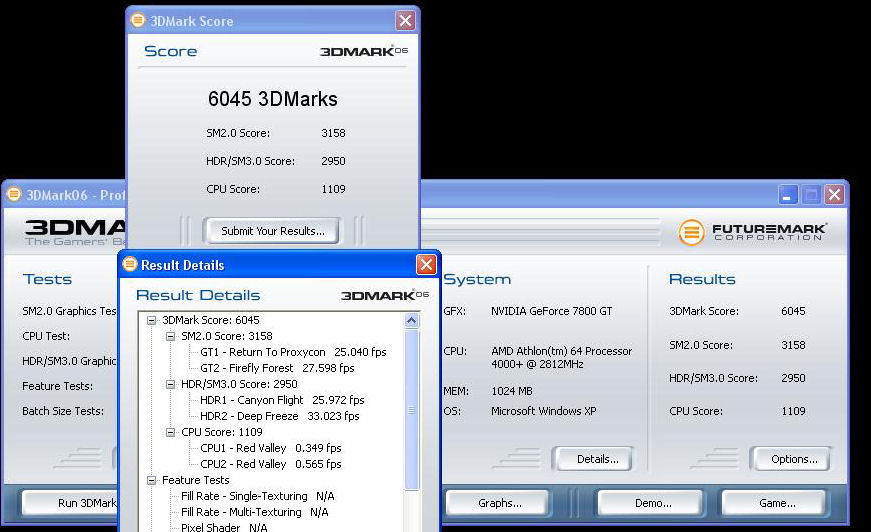871x532 pixels.
Task: Click Batch Size Tests label
Action: (x=63, y=411)
